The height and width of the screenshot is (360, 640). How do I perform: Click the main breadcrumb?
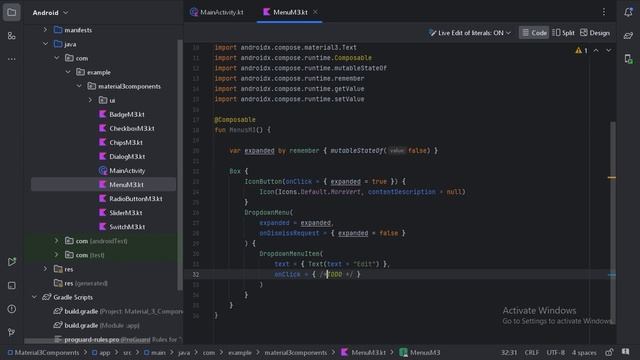155,352
